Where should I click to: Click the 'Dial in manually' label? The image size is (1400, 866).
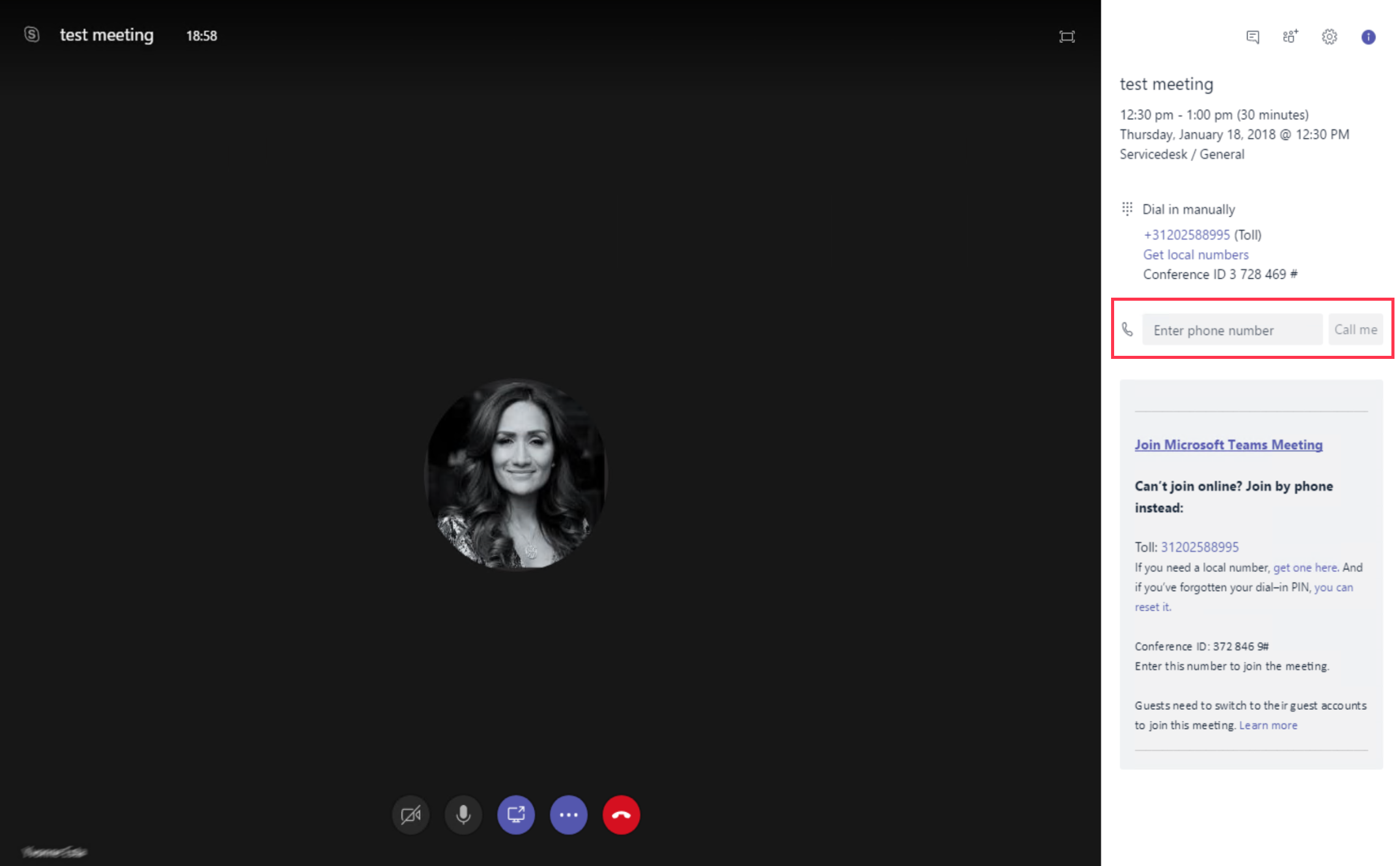(1188, 209)
